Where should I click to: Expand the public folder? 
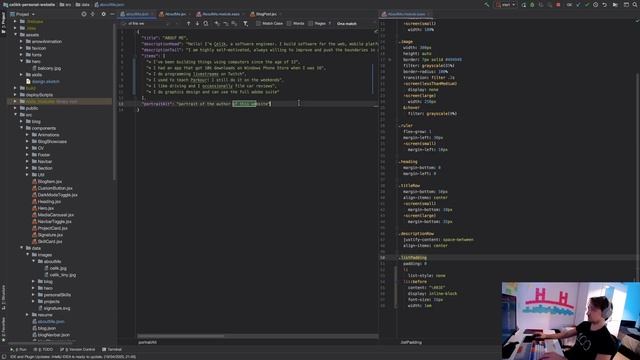(16, 108)
